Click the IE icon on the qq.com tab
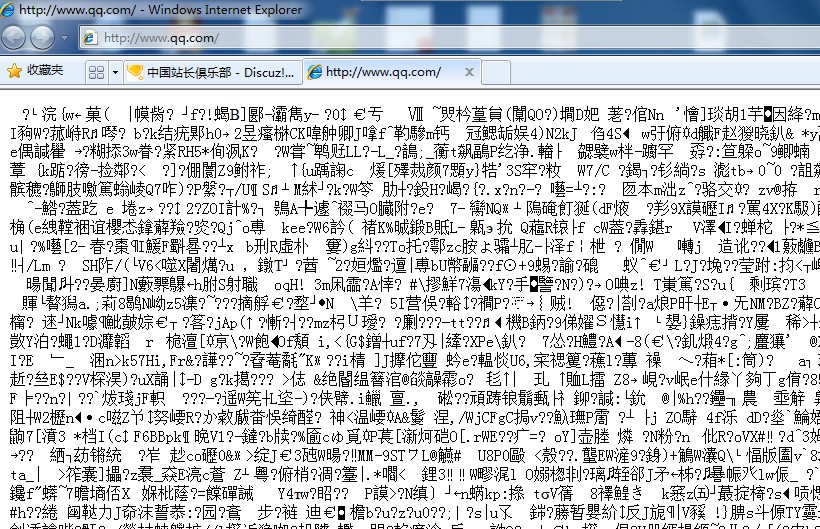820x529 pixels. pos(315,72)
